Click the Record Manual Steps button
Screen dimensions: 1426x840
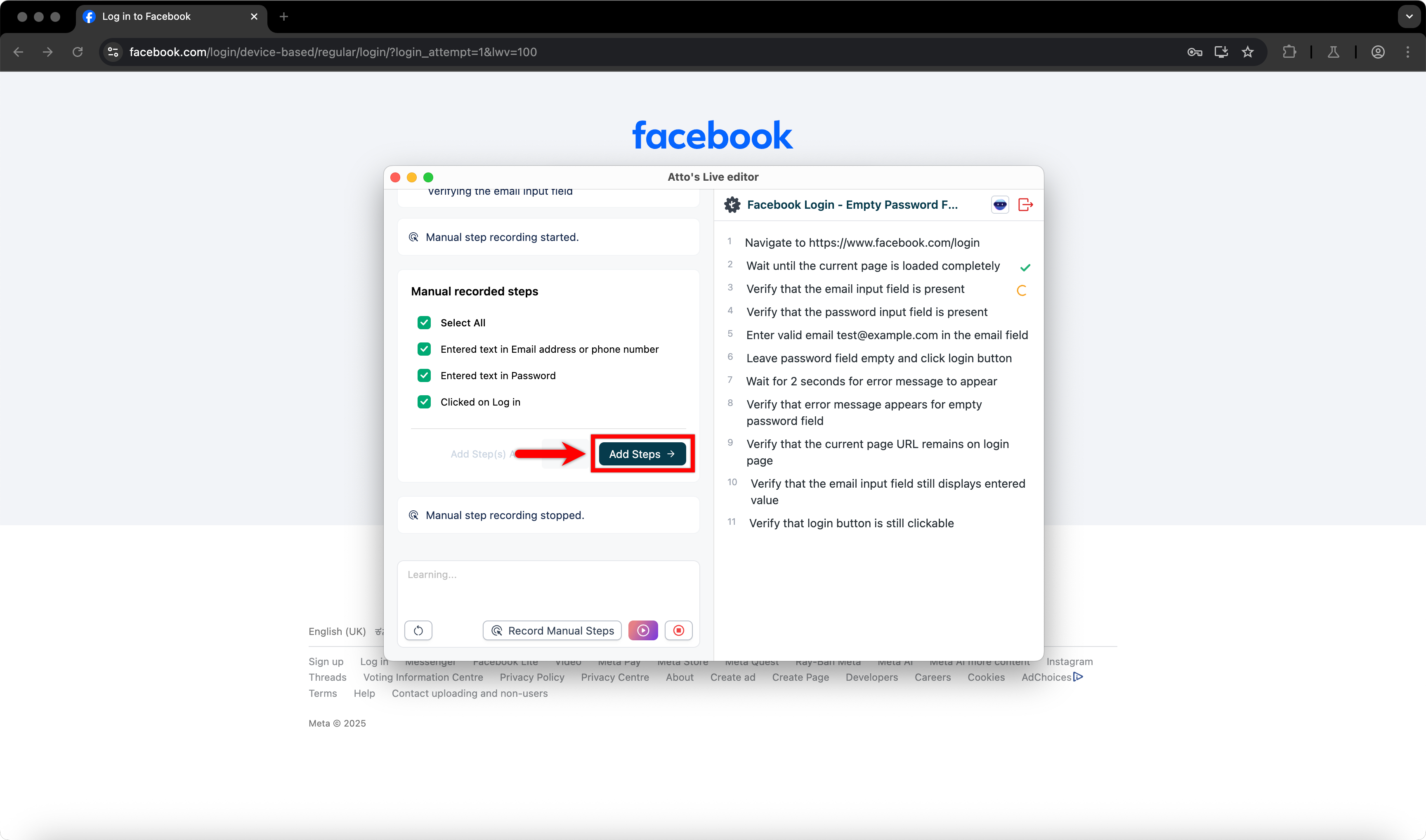[552, 630]
